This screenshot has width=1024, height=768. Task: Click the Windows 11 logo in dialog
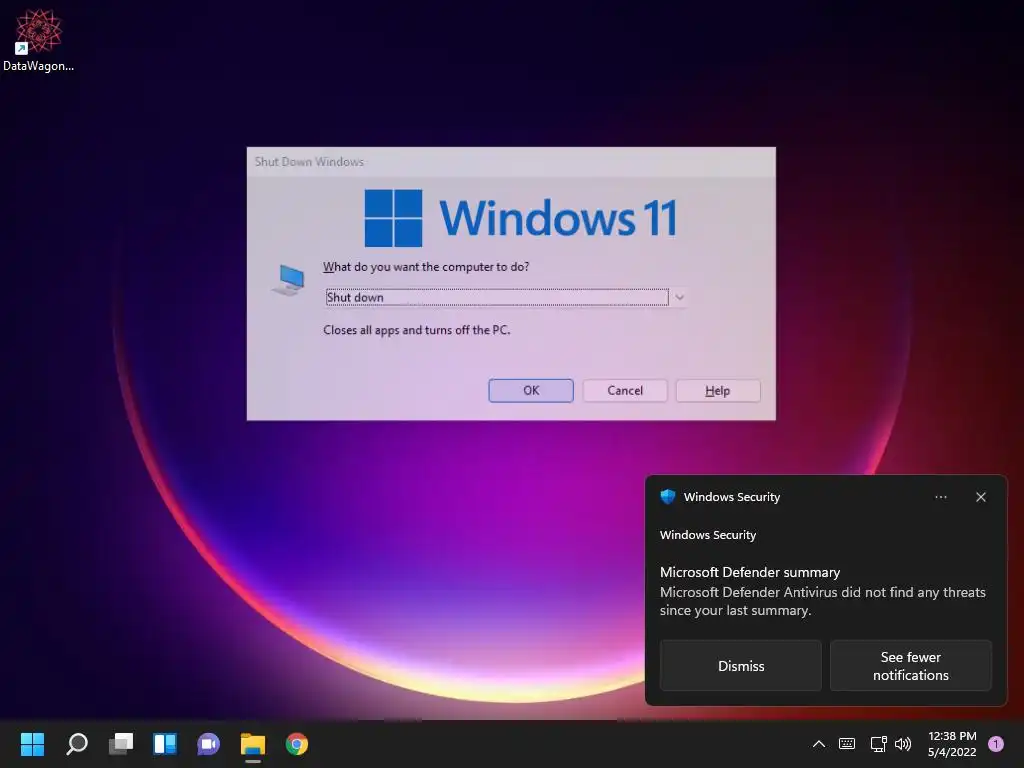(520, 218)
